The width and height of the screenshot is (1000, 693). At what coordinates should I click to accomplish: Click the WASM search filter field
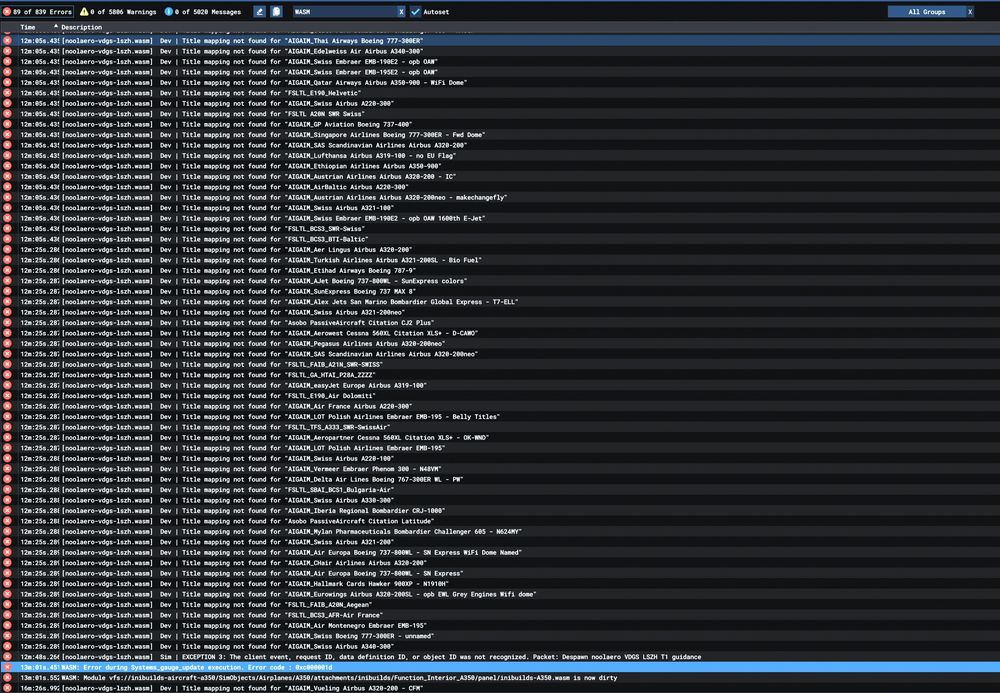coord(343,12)
